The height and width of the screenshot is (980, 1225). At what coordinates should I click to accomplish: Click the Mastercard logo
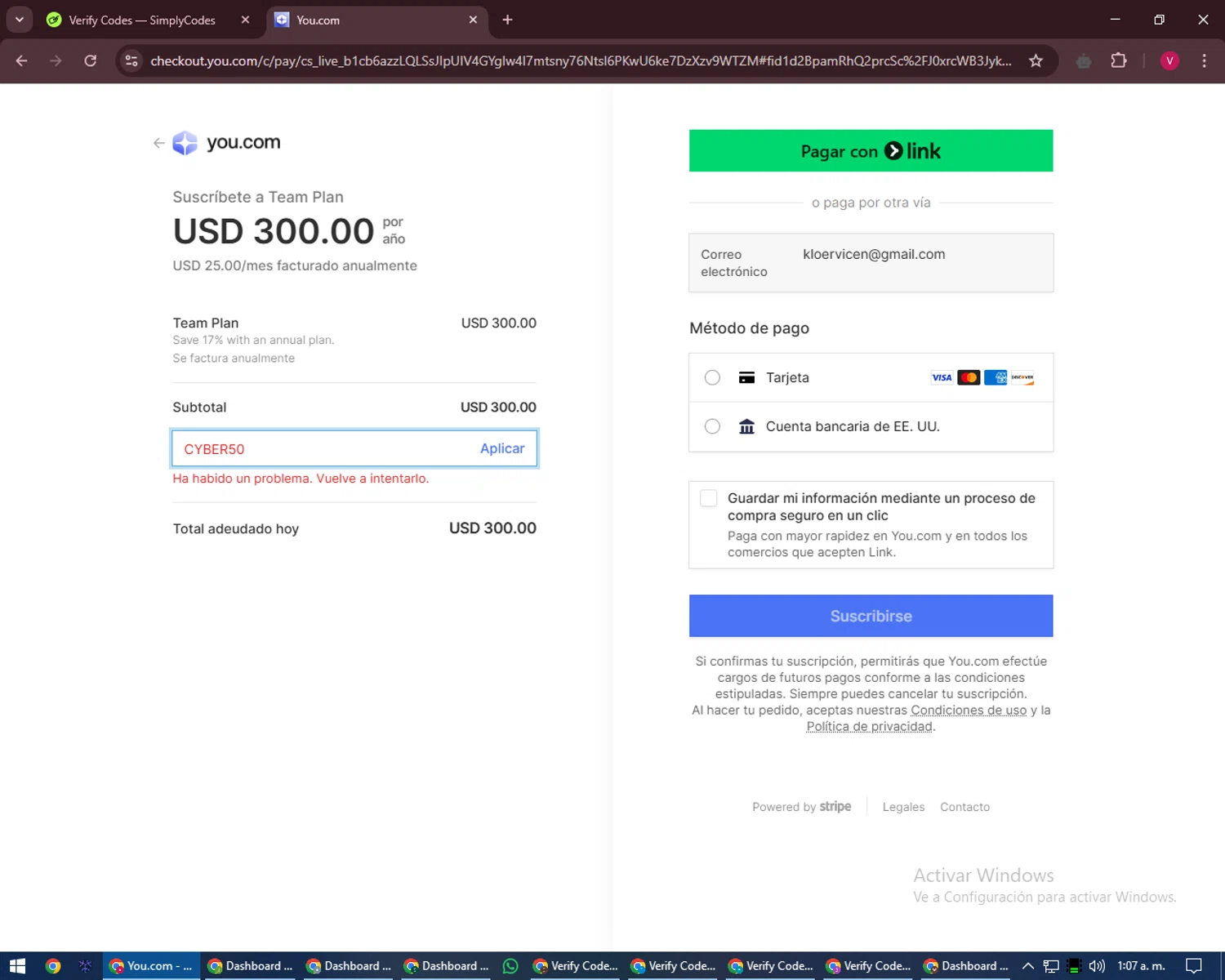coord(969,377)
